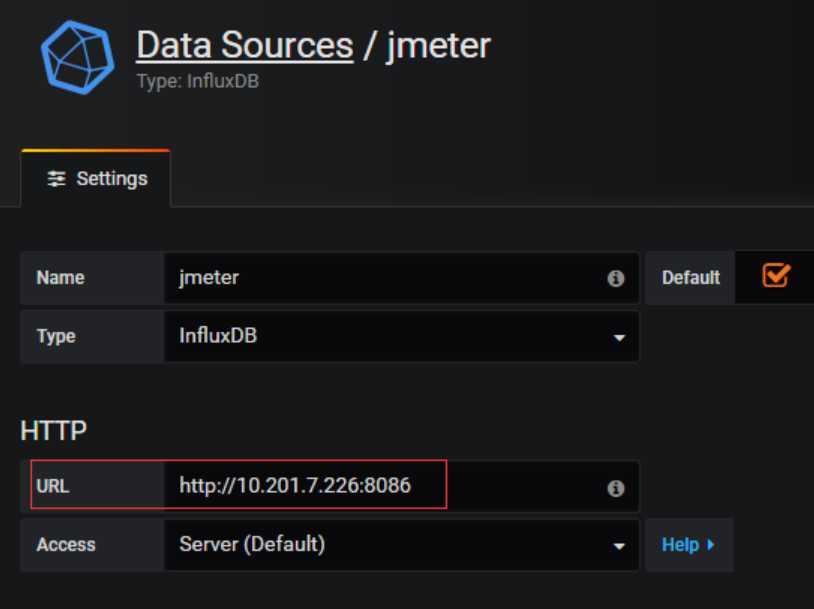The image size is (814, 609).
Task: Click the Default label text
Action: pyautogui.click(x=691, y=278)
